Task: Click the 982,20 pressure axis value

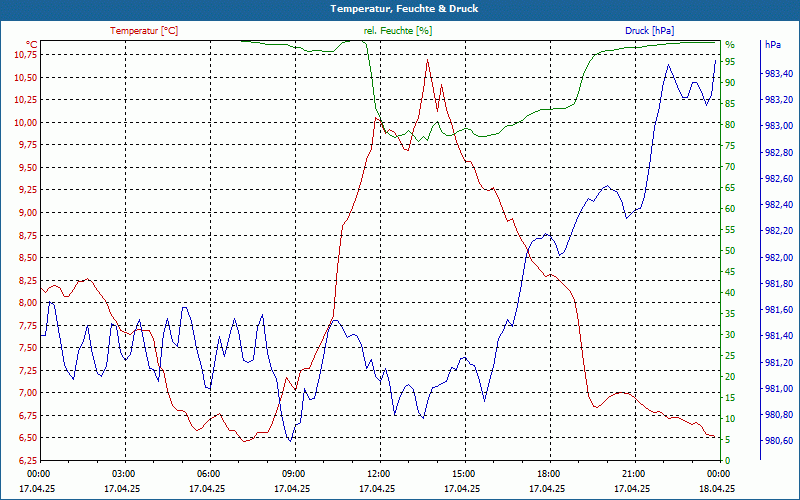Action: tap(779, 231)
